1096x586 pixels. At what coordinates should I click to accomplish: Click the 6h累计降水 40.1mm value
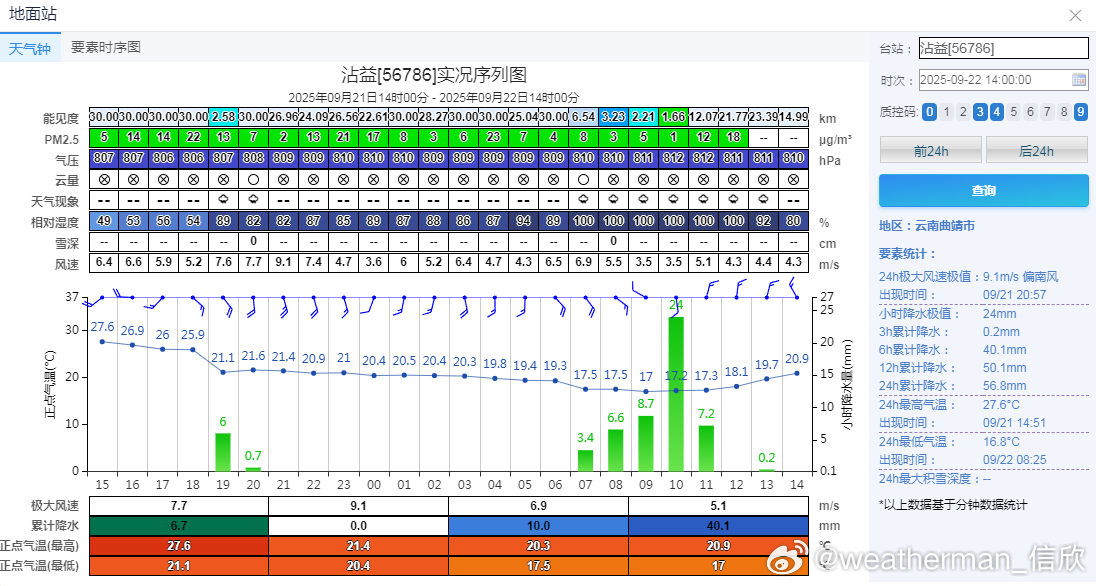point(1004,350)
